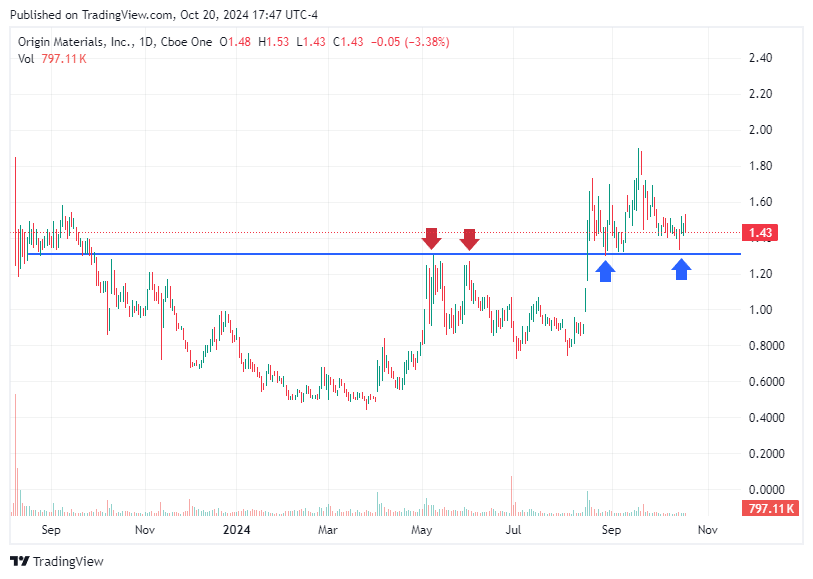Image resolution: width=813 pixels, height=579 pixels.
Task: Click the 2.00 price axis label
Action: [x=761, y=130]
